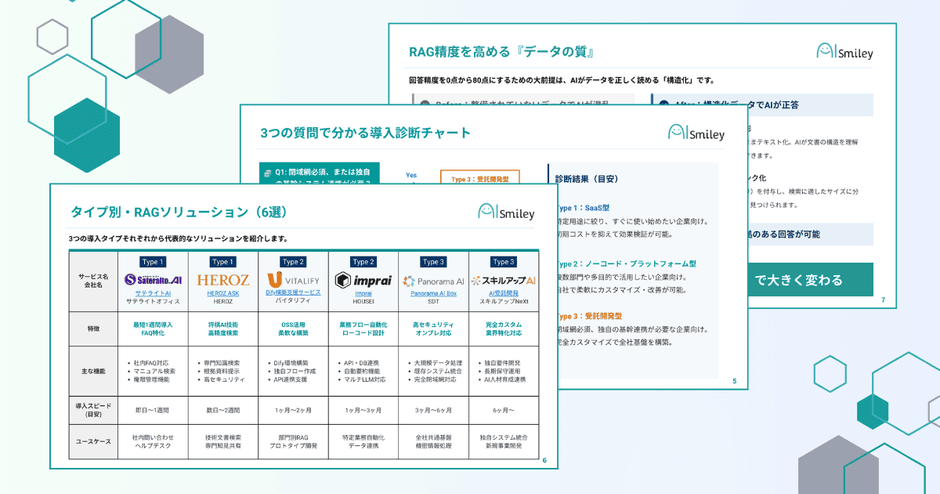Click the teal で大きく変わる banner
The image size is (940, 494).
[810, 279]
